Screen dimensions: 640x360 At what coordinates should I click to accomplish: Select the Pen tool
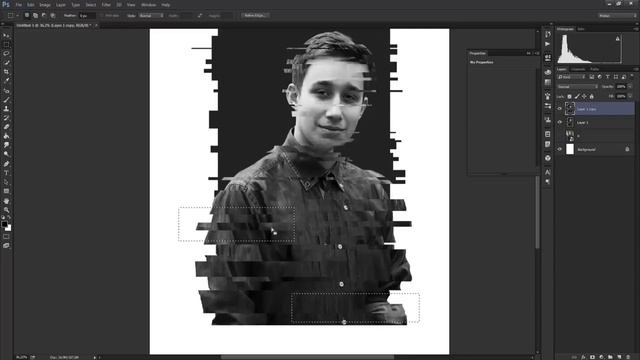click(x=6, y=164)
